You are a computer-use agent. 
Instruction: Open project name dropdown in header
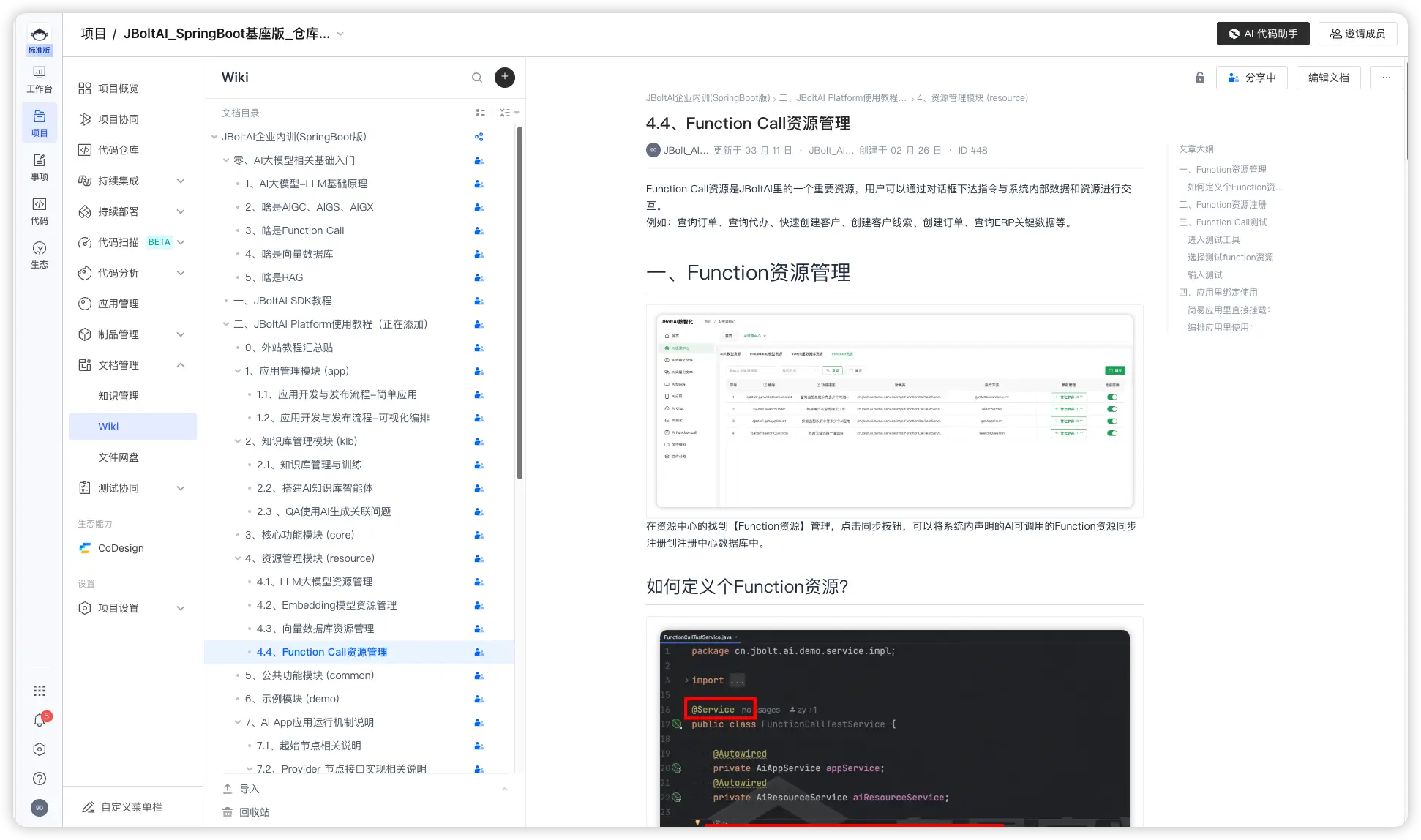(x=340, y=34)
